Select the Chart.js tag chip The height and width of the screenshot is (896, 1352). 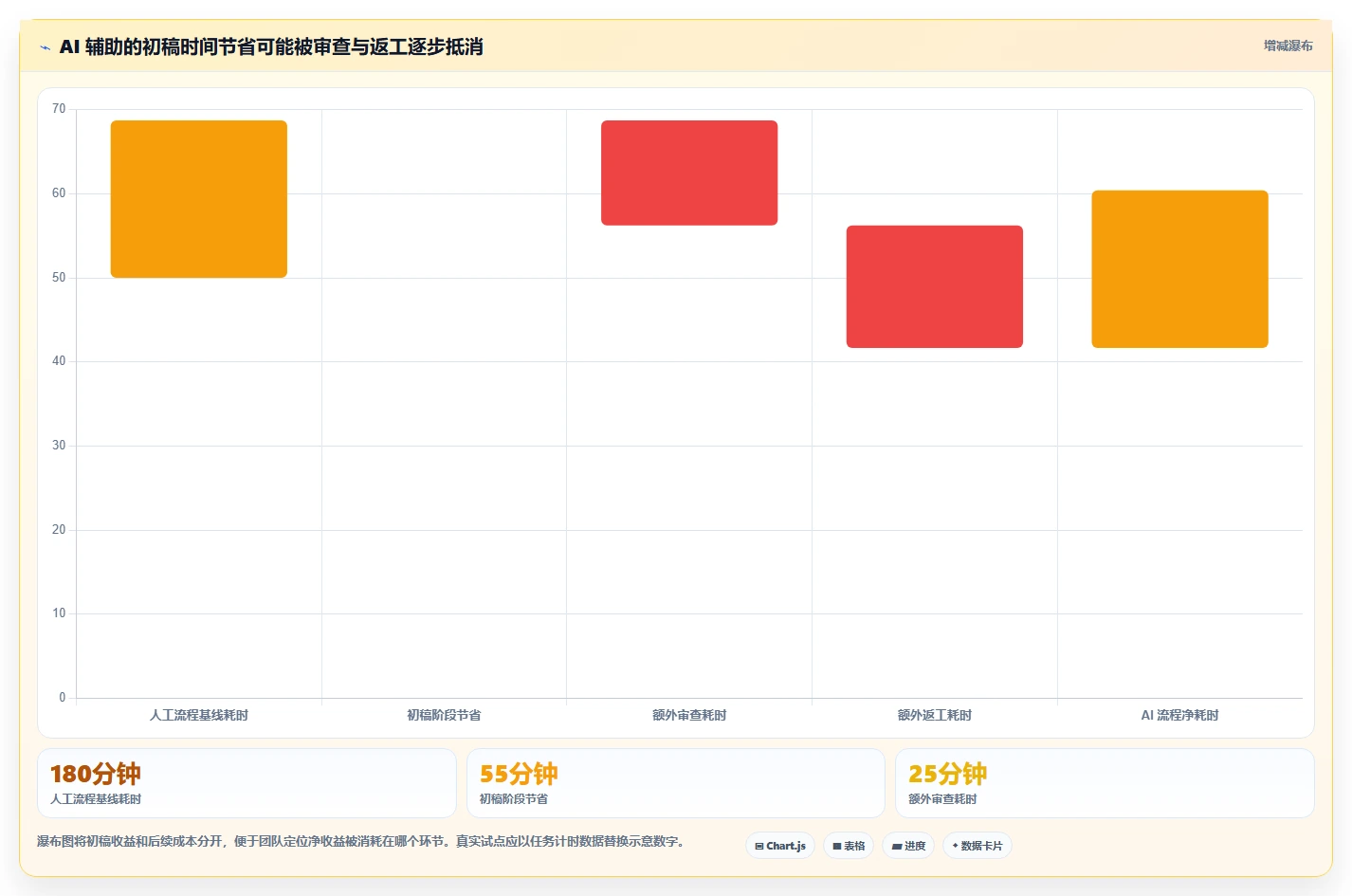780,846
